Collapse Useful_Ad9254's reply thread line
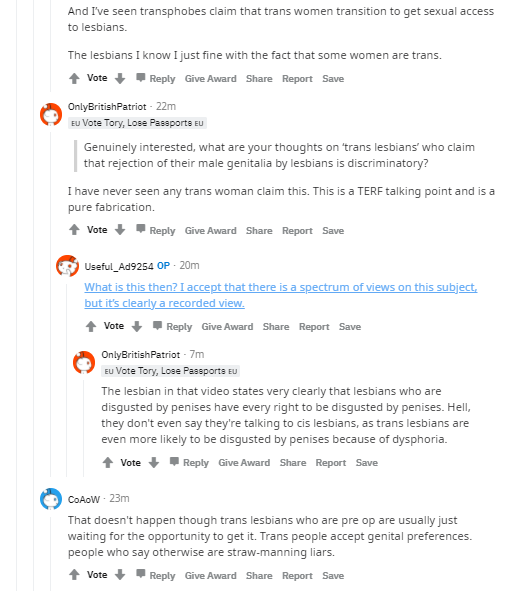Viewport: 519px width, 591px height. (67, 379)
